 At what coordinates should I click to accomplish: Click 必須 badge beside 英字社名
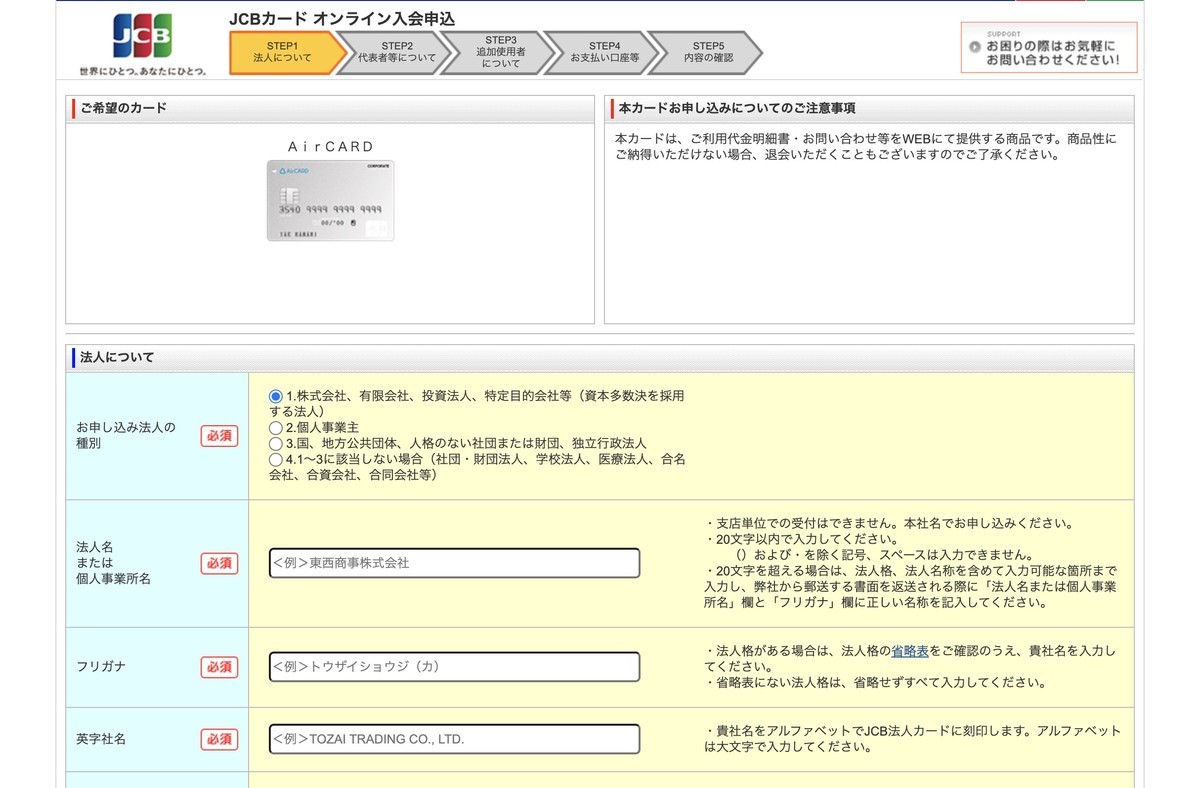point(219,739)
